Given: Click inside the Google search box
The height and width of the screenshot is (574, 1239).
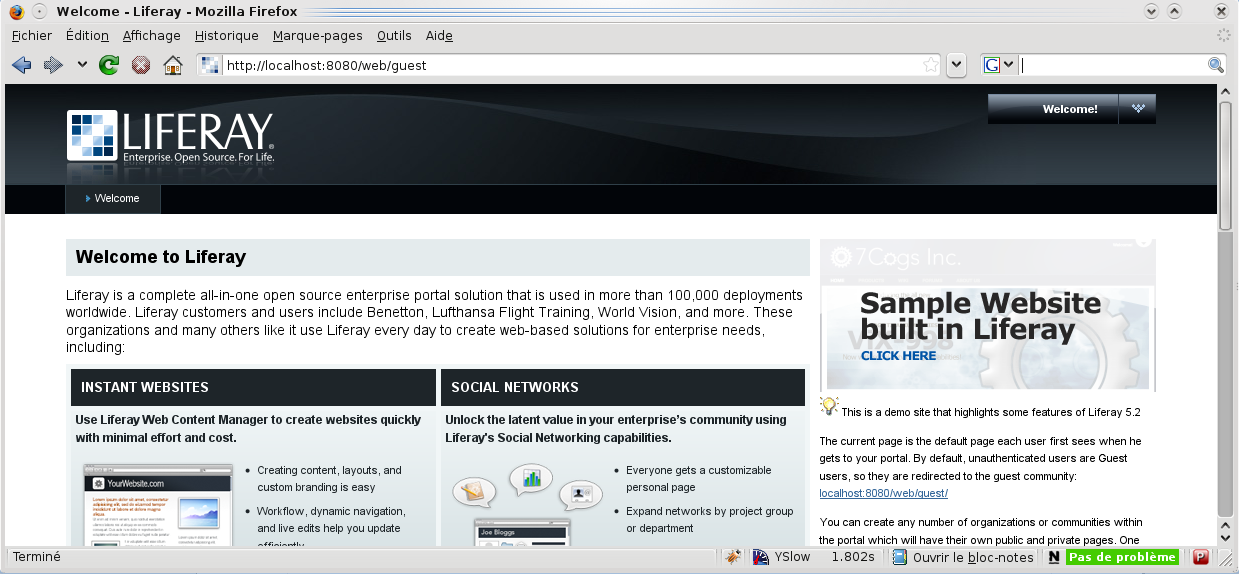Looking at the screenshot, I should click(1111, 65).
